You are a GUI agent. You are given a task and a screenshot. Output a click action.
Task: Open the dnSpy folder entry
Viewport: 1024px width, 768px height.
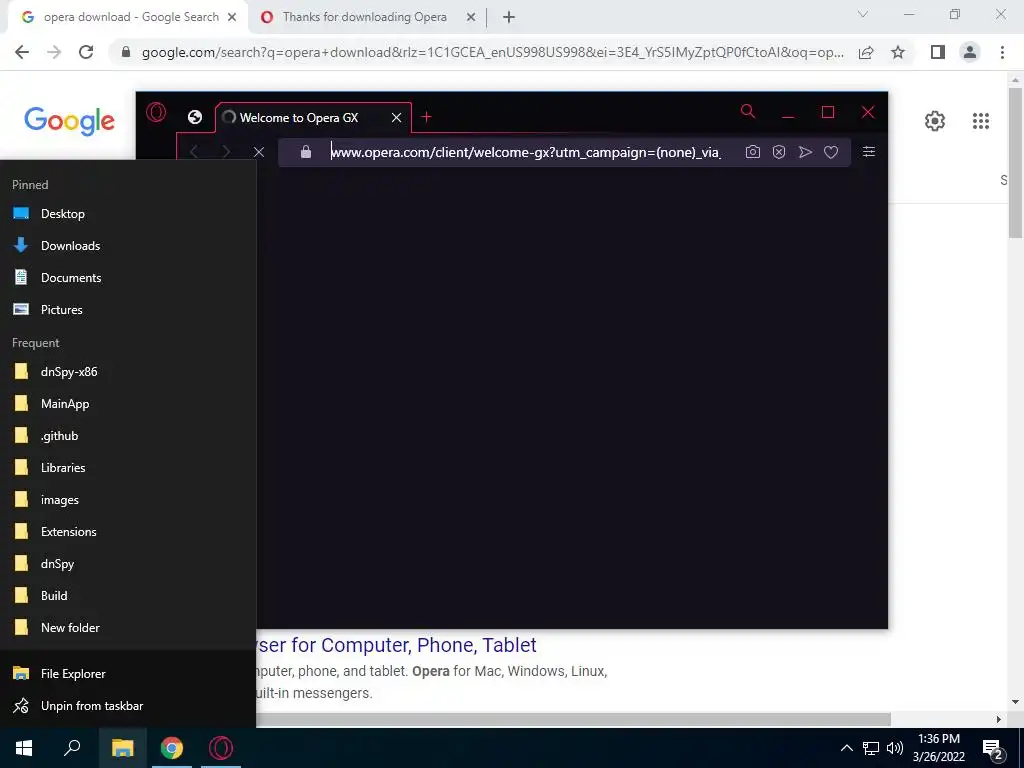[128, 564]
